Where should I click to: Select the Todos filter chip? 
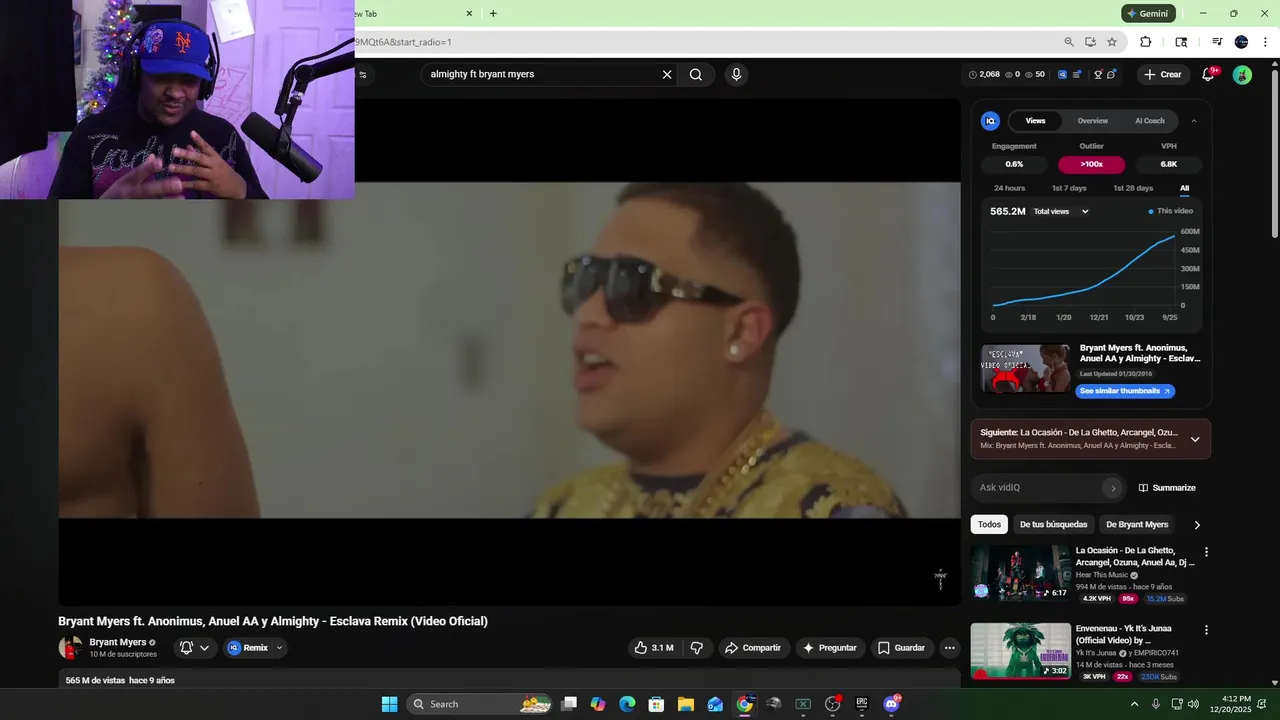tap(989, 525)
